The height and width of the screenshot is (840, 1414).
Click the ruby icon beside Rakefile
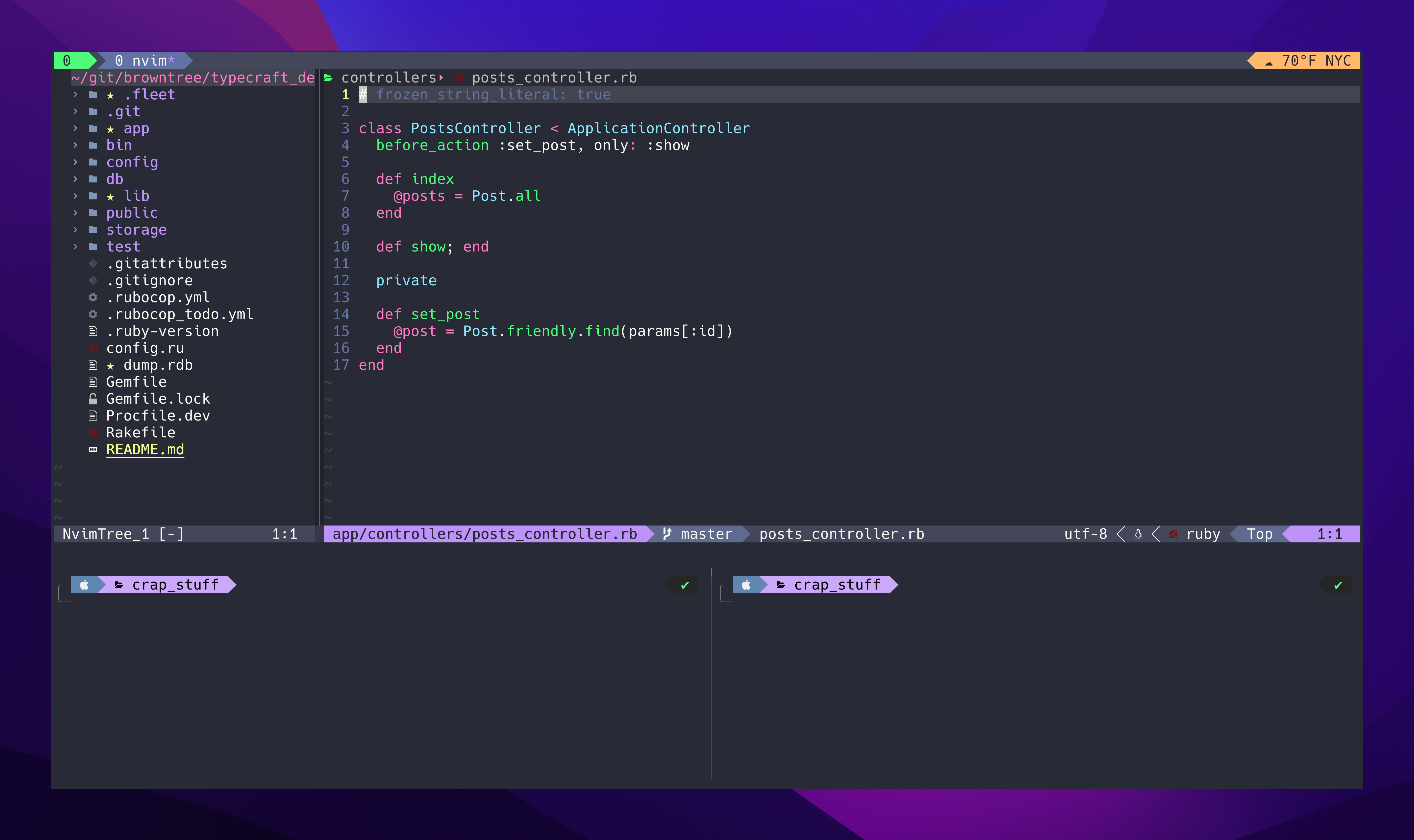tap(93, 433)
